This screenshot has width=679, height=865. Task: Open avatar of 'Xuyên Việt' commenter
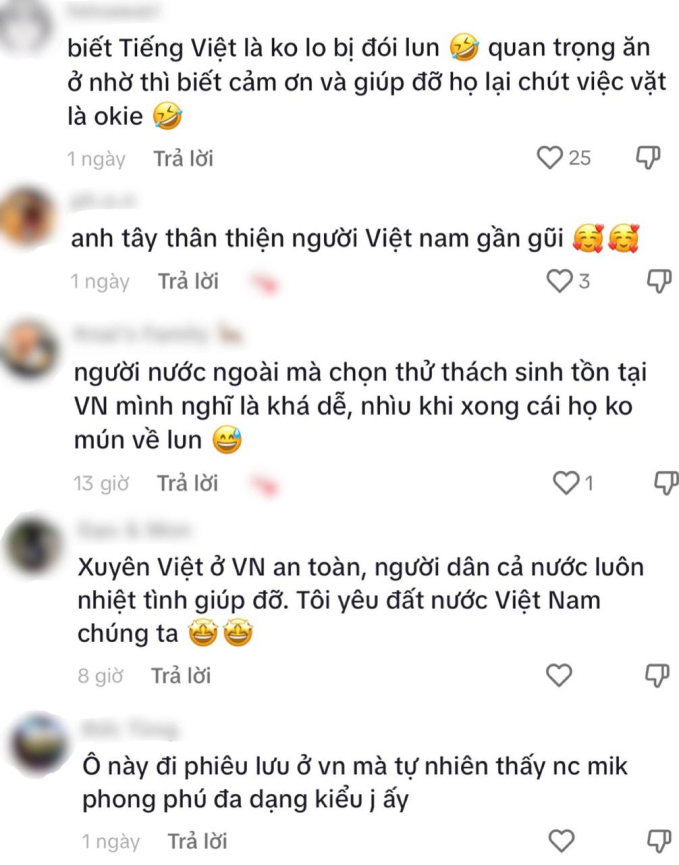pos(34,546)
